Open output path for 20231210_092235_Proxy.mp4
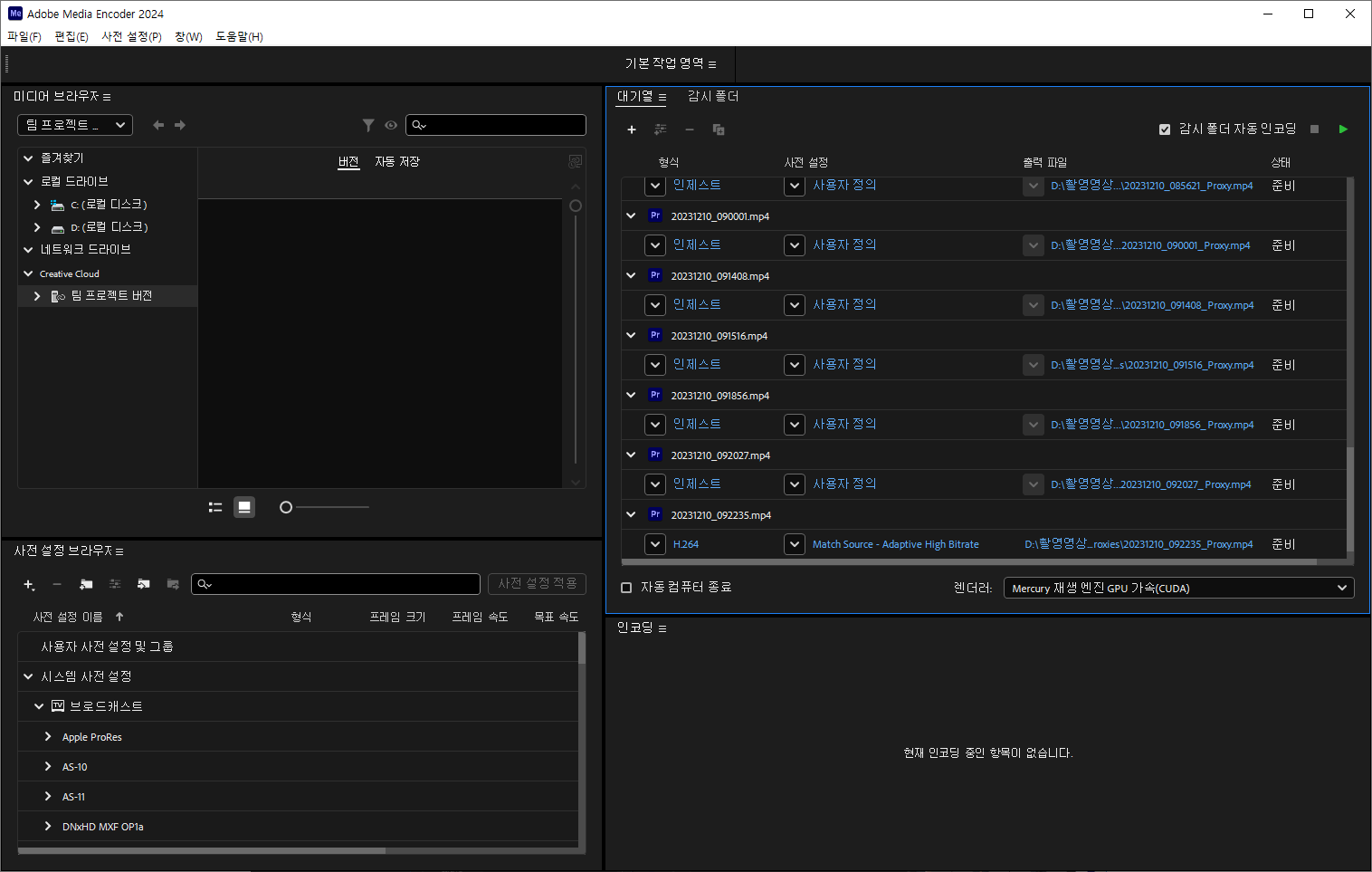The image size is (1372, 872). pyautogui.click(x=1139, y=544)
